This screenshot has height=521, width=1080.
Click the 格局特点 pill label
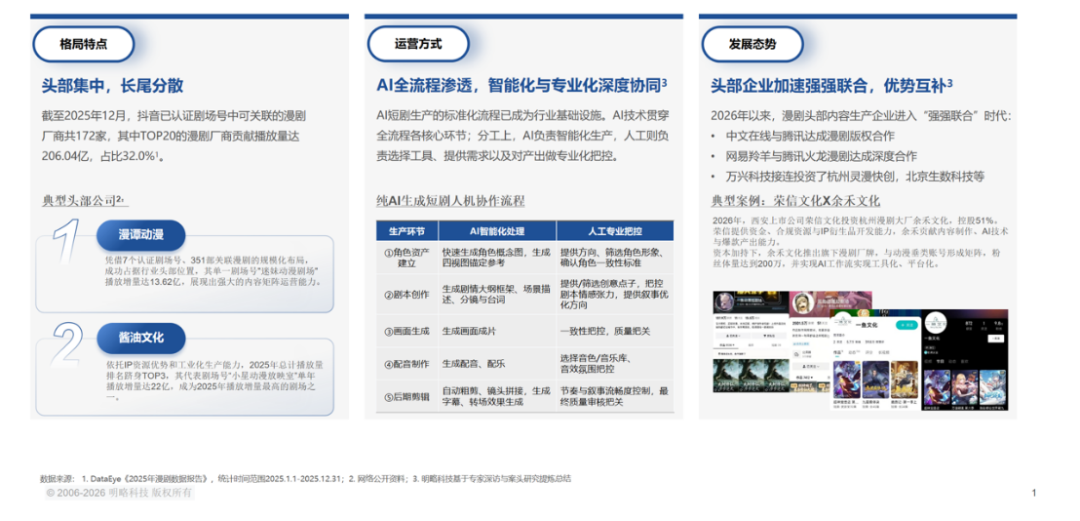(x=84, y=44)
